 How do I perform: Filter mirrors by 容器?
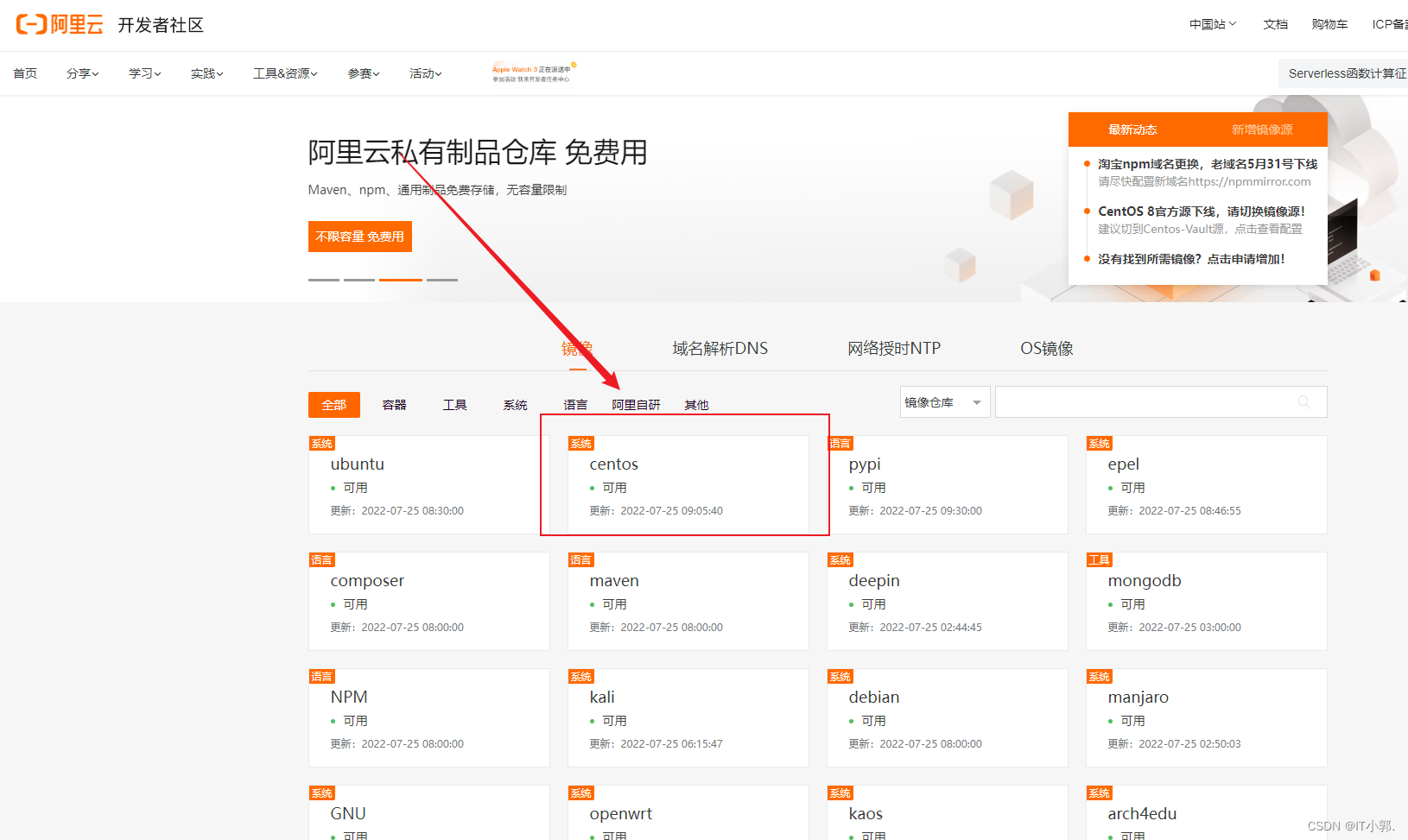point(395,405)
